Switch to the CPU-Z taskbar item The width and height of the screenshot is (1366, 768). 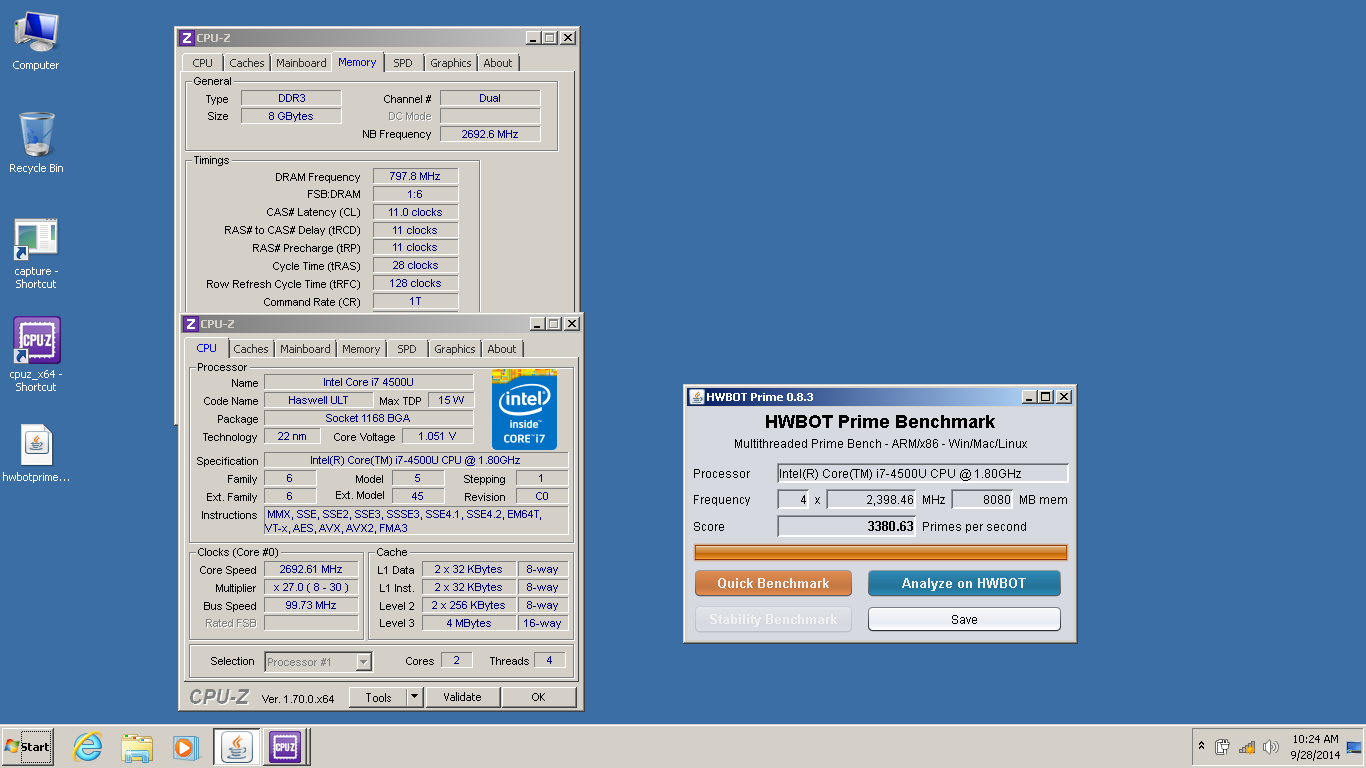[x=285, y=746]
